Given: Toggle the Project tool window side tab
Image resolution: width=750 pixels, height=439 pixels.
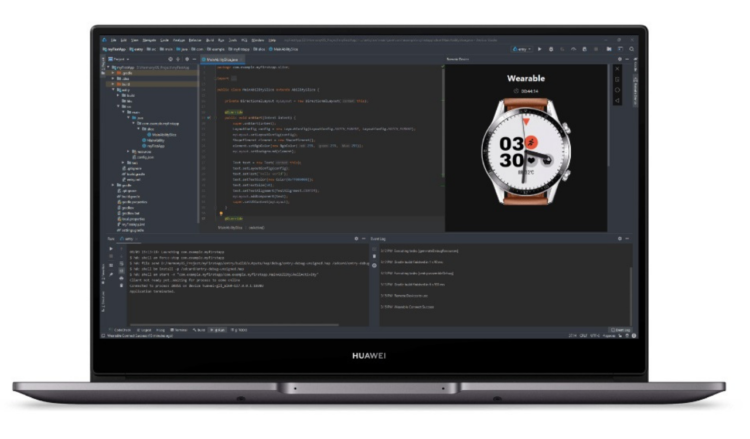Looking at the screenshot, I should point(103,65).
